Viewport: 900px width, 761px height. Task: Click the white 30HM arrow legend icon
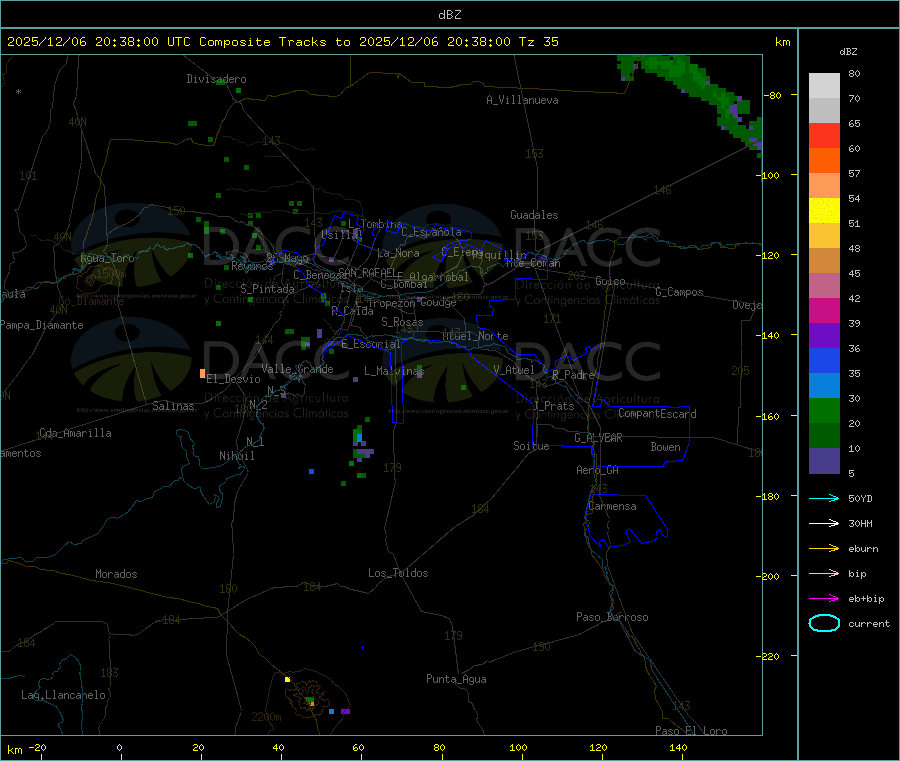point(824,523)
